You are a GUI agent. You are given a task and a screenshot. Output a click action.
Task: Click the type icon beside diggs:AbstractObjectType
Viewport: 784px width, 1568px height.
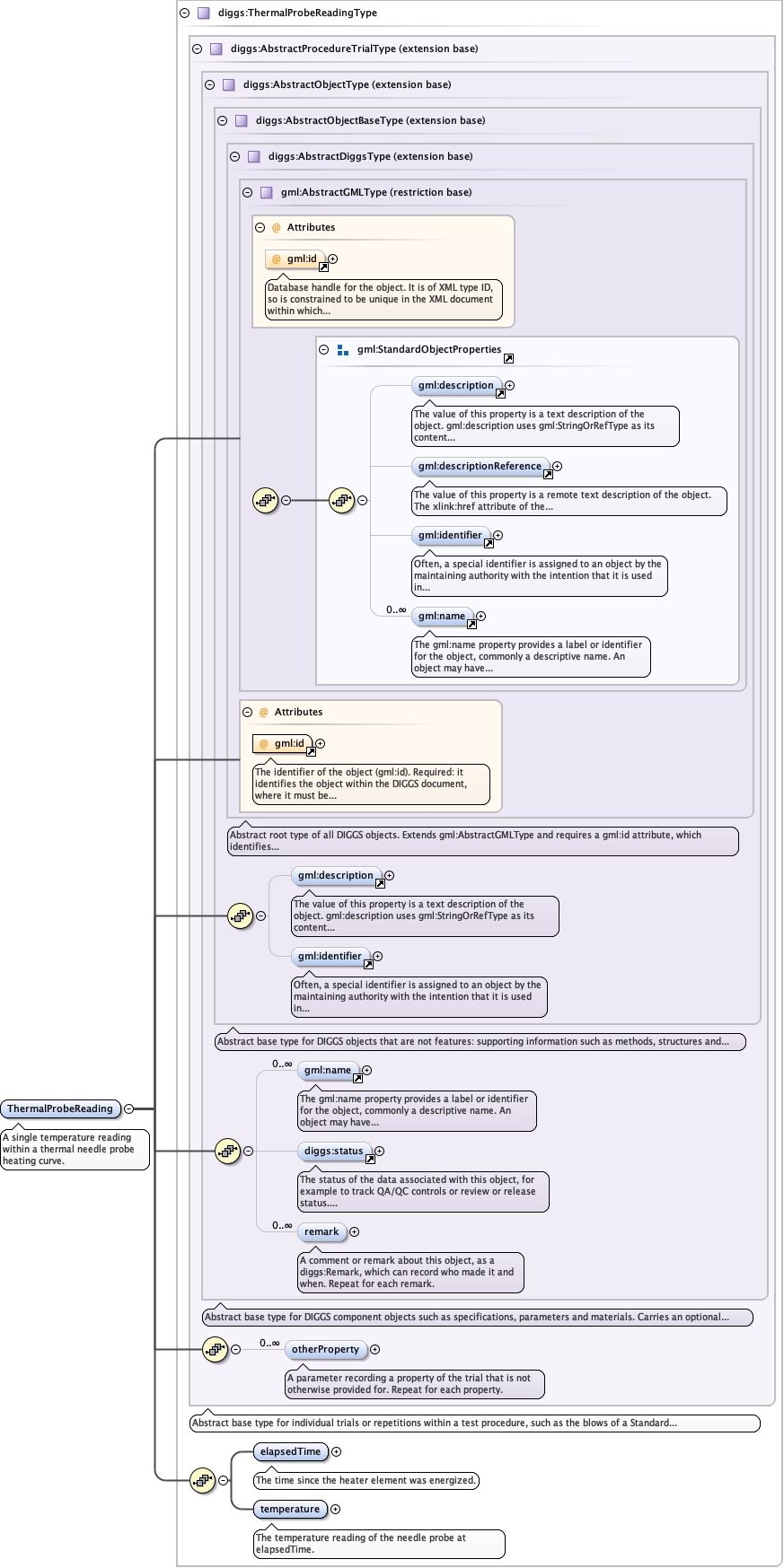click(x=229, y=85)
